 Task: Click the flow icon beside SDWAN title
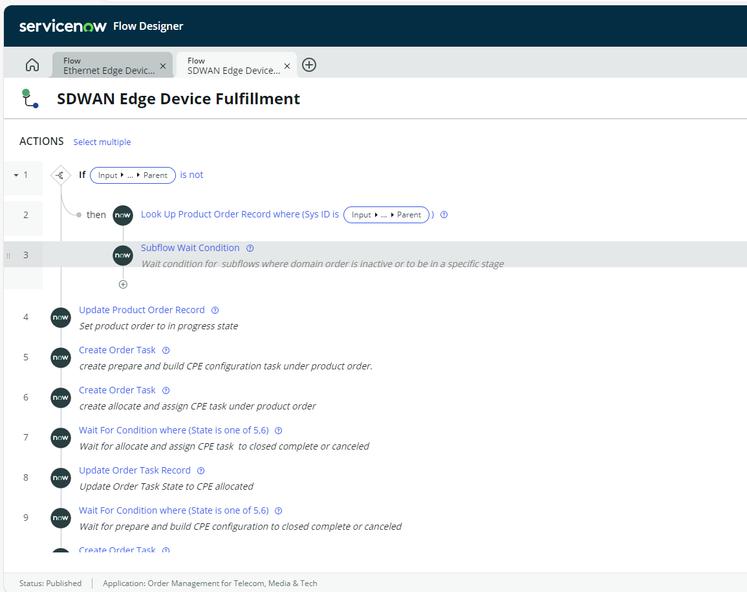[30, 99]
